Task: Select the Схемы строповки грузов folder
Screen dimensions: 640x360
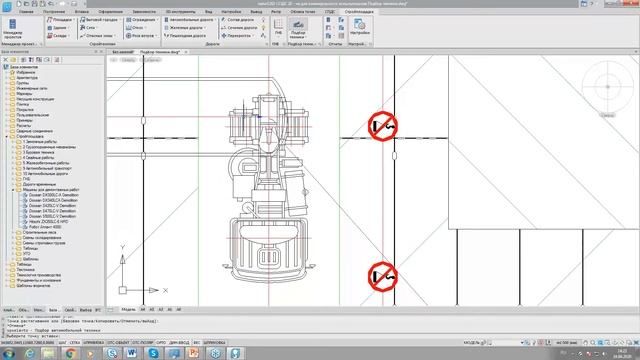Action: click(x=44, y=243)
